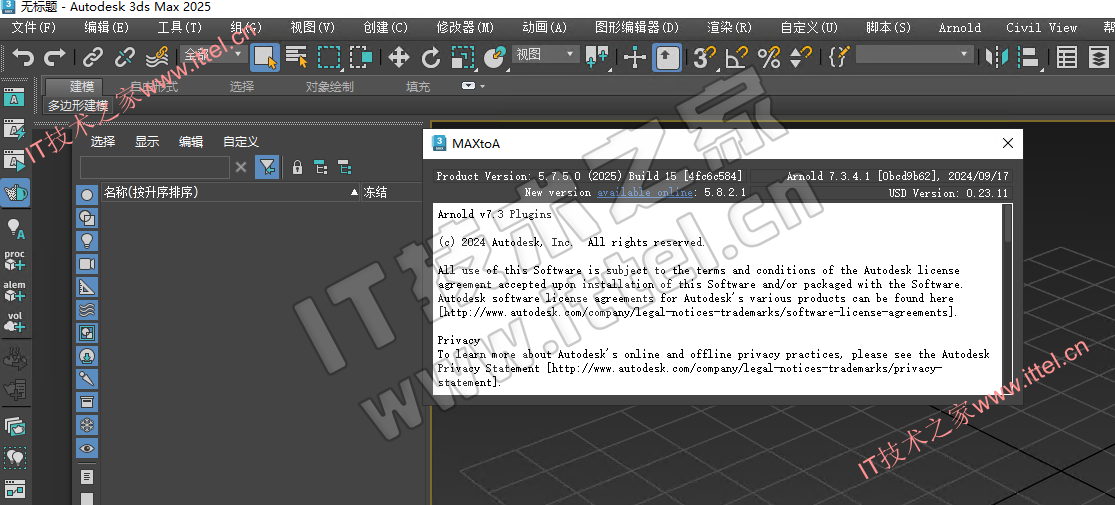
Task: Choose the Rectangular Selection Region tool
Action: (x=329, y=57)
